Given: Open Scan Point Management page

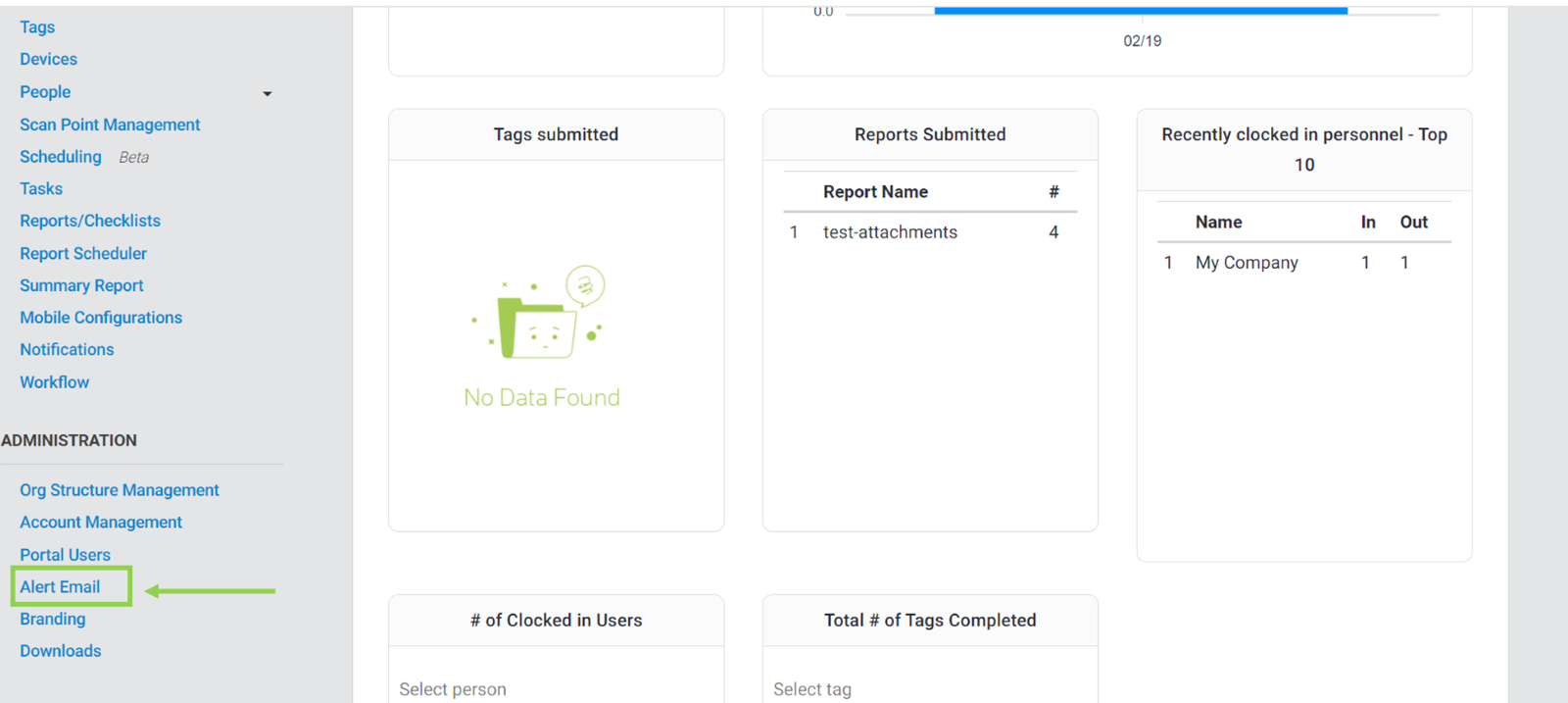Looking at the screenshot, I should pyautogui.click(x=110, y=125).
